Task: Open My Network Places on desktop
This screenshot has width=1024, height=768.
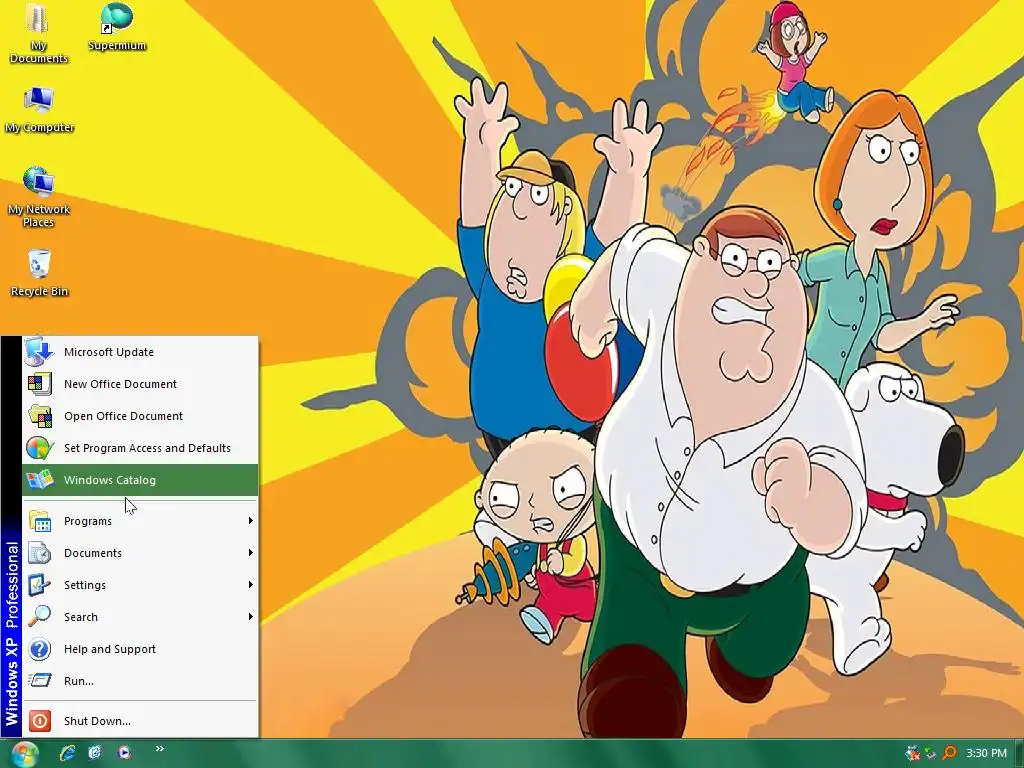Action: pyautogui.click(x=39, y=197)
